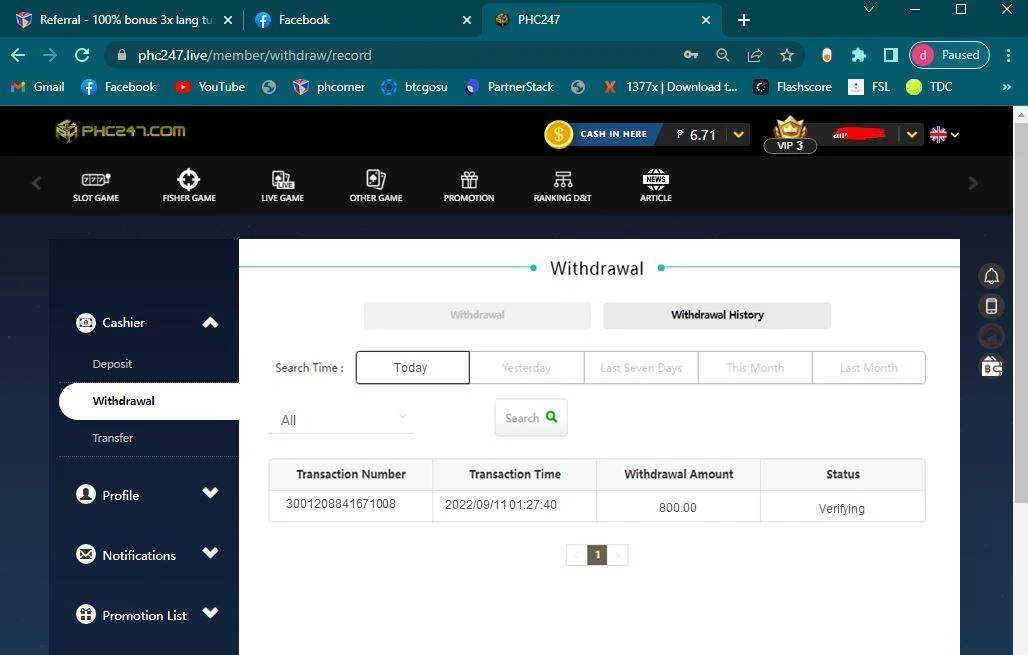Image resolution: width=1028 pixels, height=655 pixels.
Task: Open the Promotion page
Action: click(469, 186)
